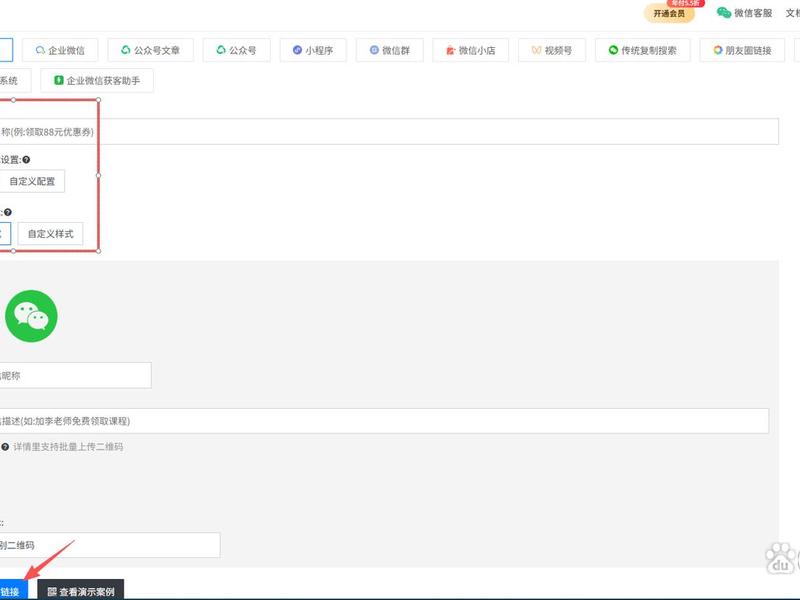Choose the 自定义配置 option
800x600 pixels.
pos(32,181)
